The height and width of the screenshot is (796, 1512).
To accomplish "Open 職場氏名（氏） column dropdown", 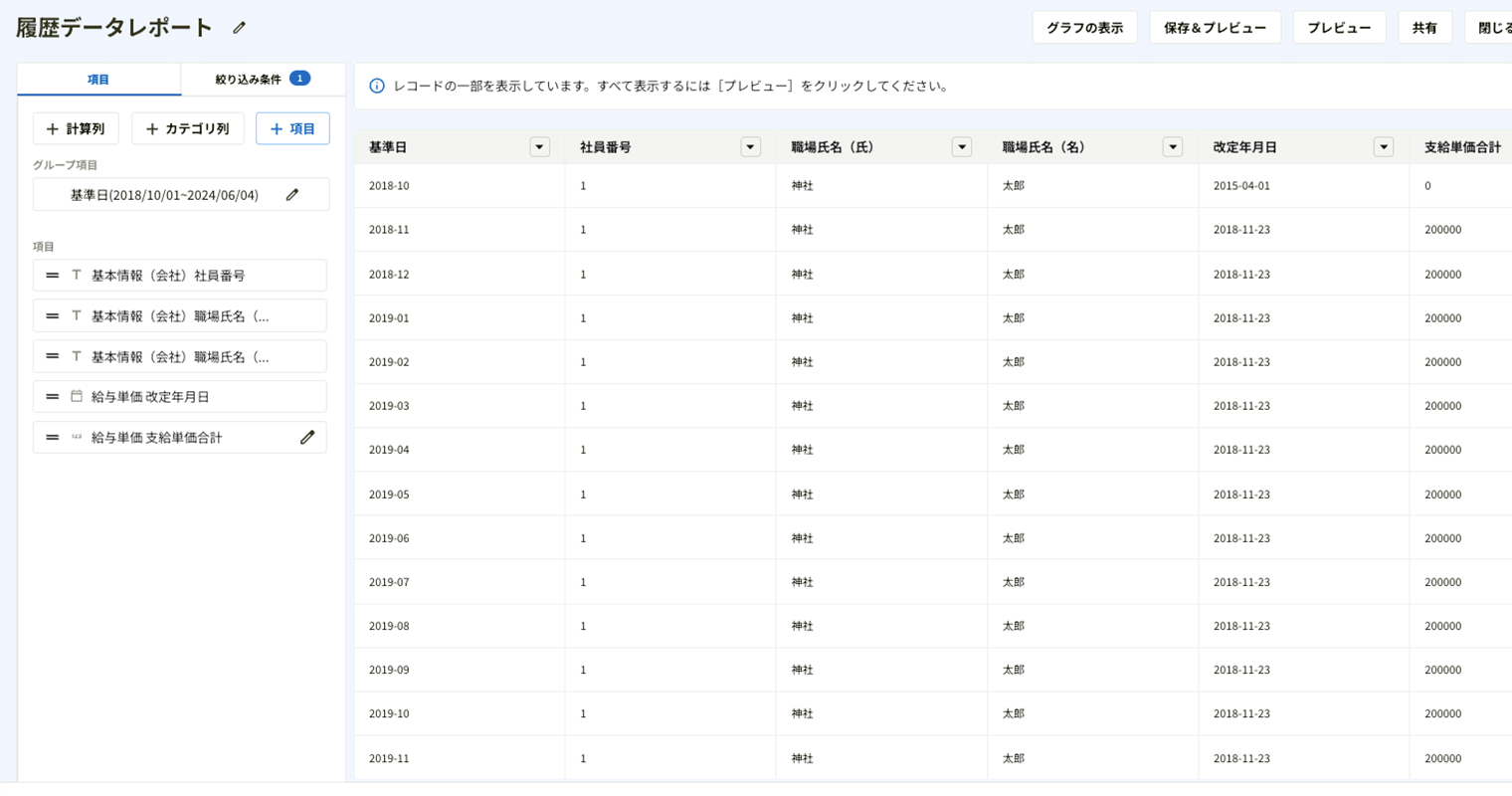I will pos(961,147).
